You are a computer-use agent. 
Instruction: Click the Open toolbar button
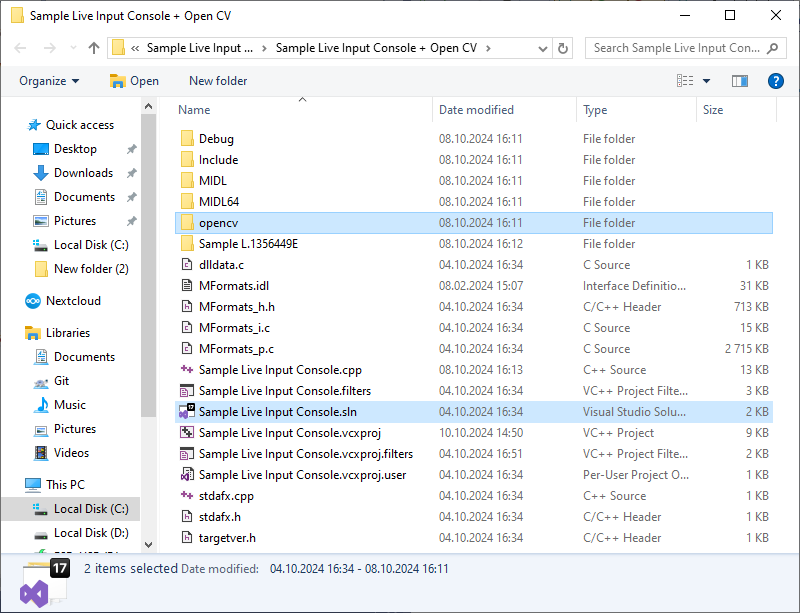tap(134, 81)
